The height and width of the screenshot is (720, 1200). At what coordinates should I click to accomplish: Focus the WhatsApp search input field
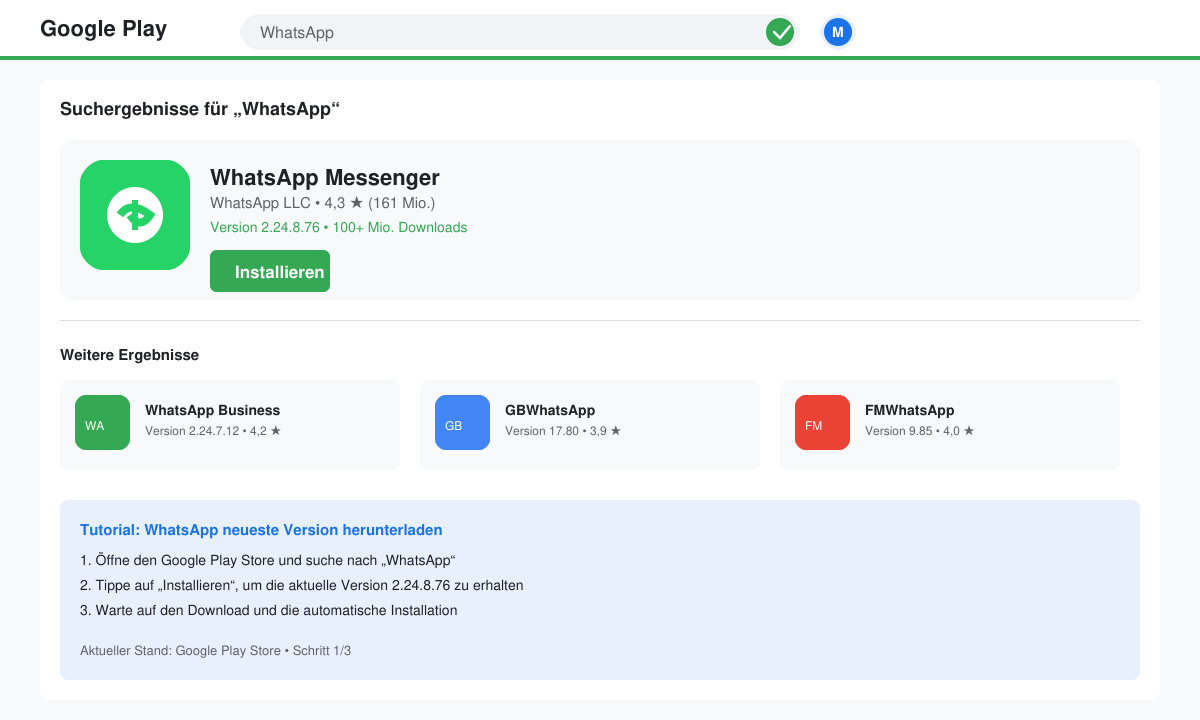click(x=520, y=32)
